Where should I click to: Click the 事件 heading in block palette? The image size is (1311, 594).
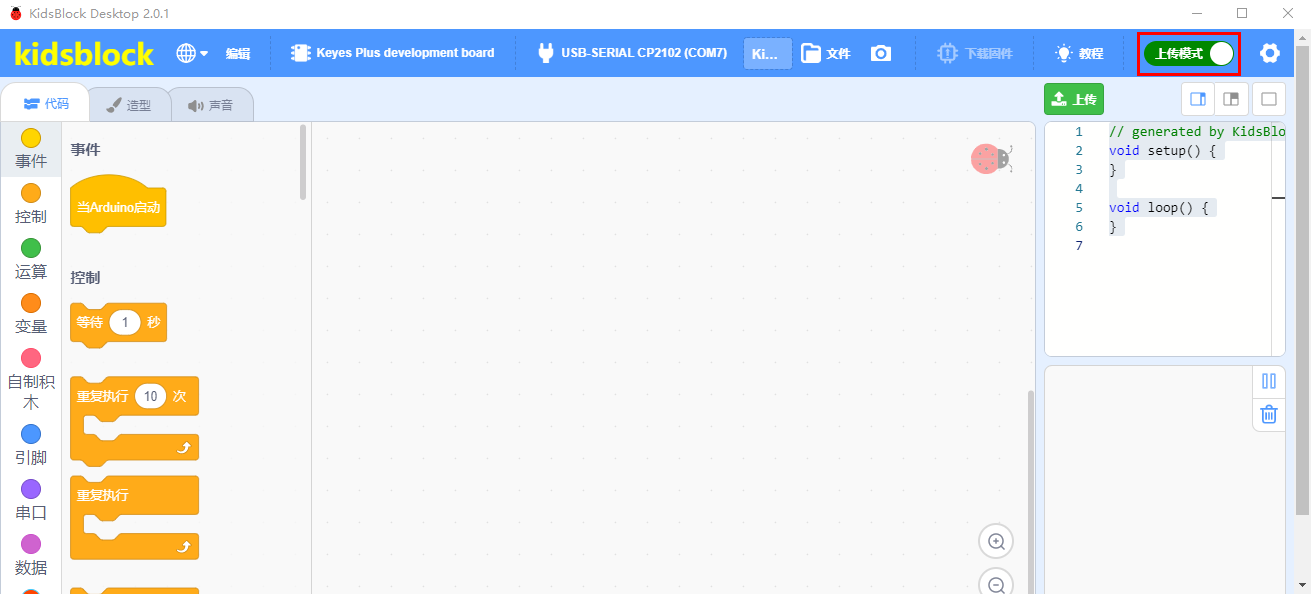(x=86, y=150)
